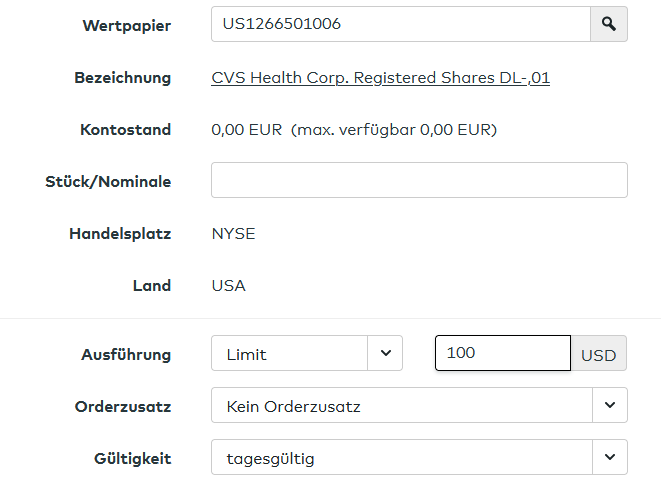Select the Ausführung label text
661x490 pixels.
(125, 354)
